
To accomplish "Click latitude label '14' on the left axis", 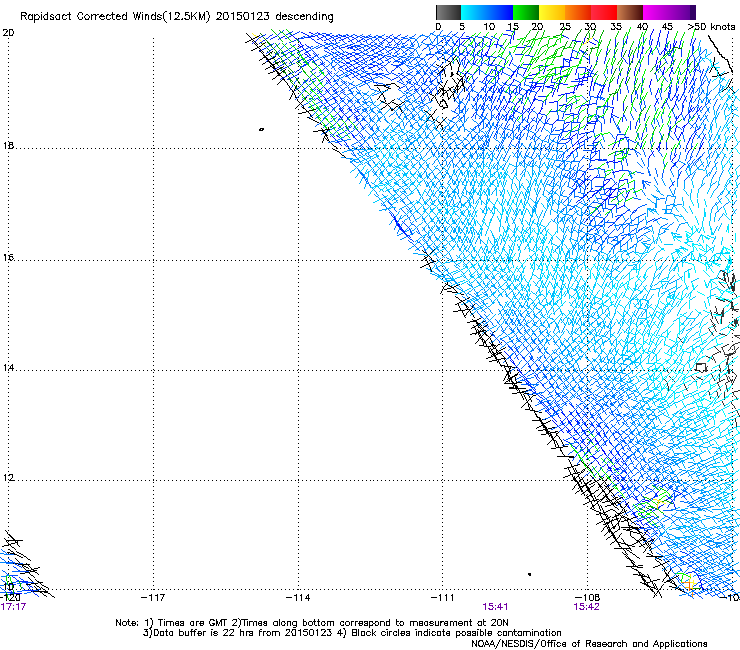I will pos(8,367).
